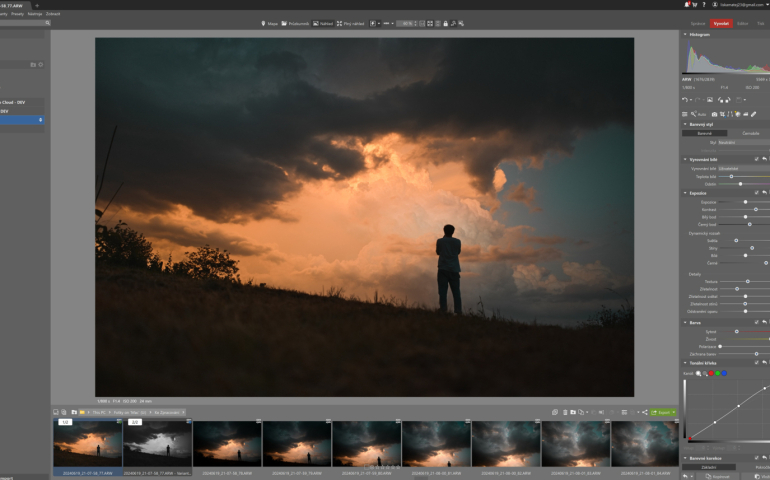Open the adjustments list icon
The height and width of the screenshot is (480, 770).
[x=685, y=114]
